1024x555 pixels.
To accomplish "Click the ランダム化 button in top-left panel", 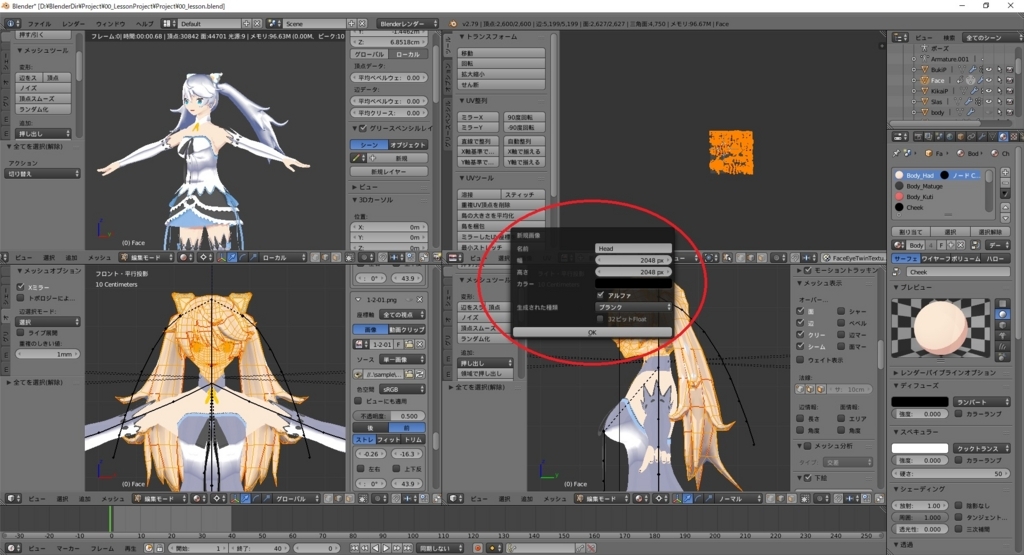I will pos(43,109).
